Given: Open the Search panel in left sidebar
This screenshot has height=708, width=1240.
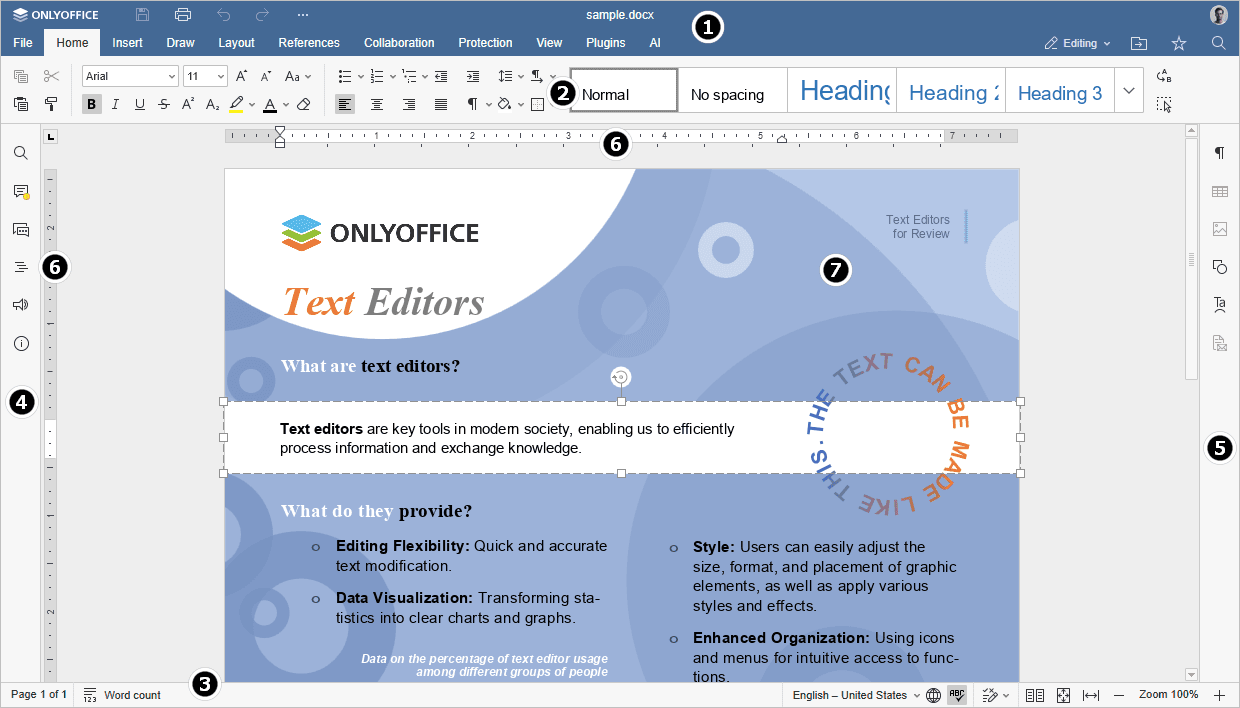Looking at the screenshot, I should [x=21, y=153].
